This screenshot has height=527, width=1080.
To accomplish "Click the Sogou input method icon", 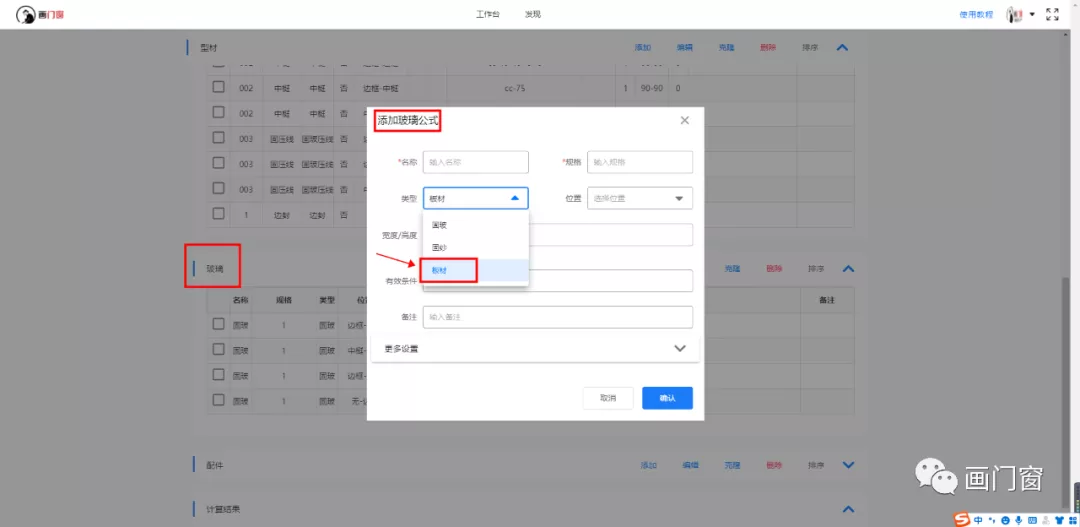I will tap(961, 519).
